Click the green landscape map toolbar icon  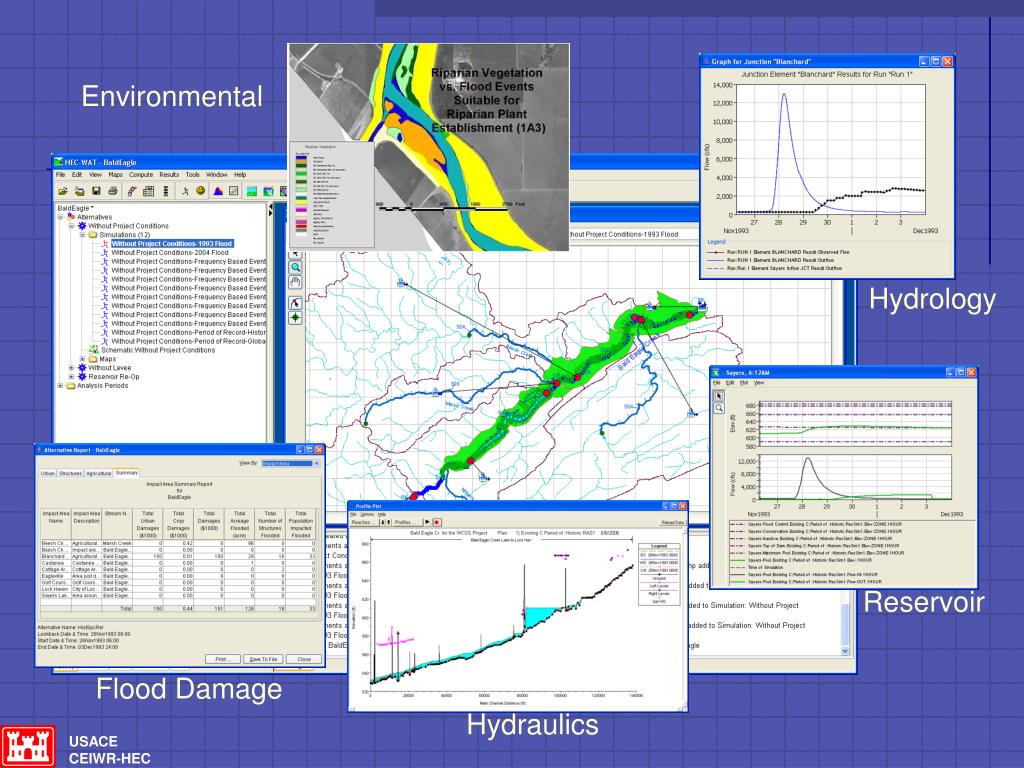point(251,191)
